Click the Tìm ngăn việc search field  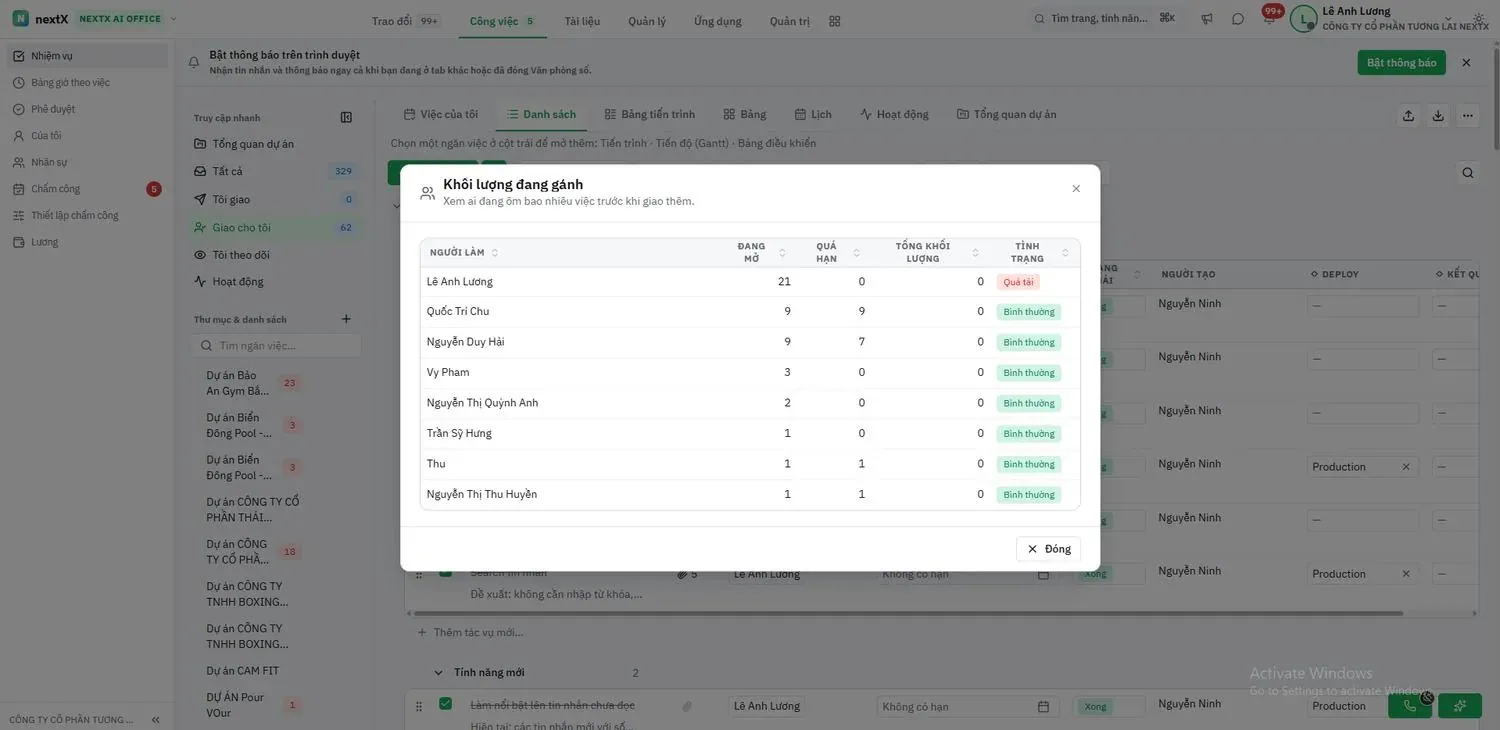pos(276,345)
